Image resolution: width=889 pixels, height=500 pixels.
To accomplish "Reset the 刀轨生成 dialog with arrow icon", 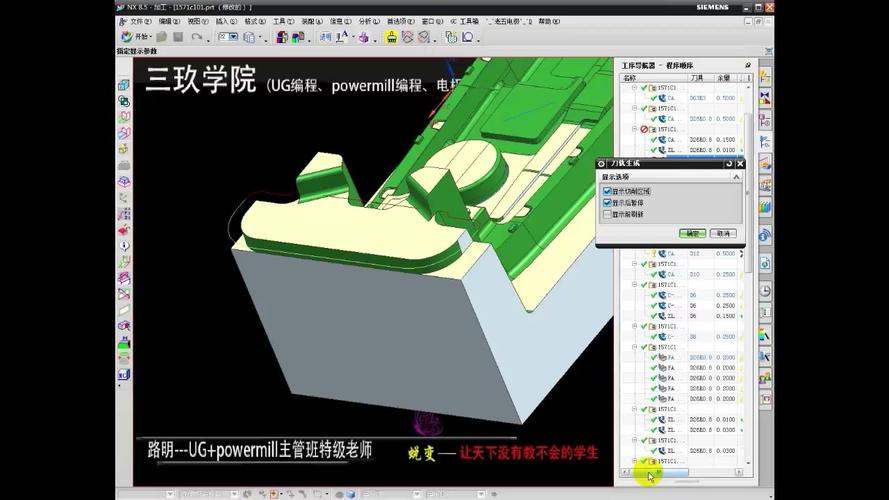I will pos(729,163).
